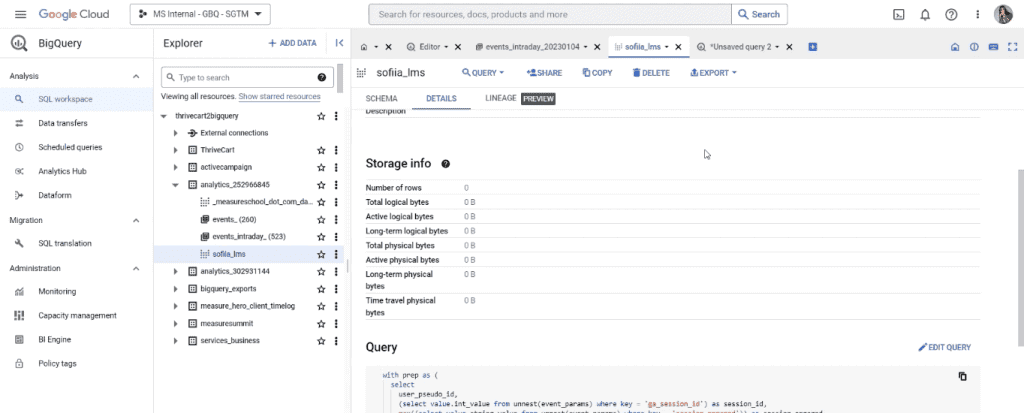The width and height of the screenshot is (1024, 413).
Task: Click the SHARE button
Action: coord(544,73)
